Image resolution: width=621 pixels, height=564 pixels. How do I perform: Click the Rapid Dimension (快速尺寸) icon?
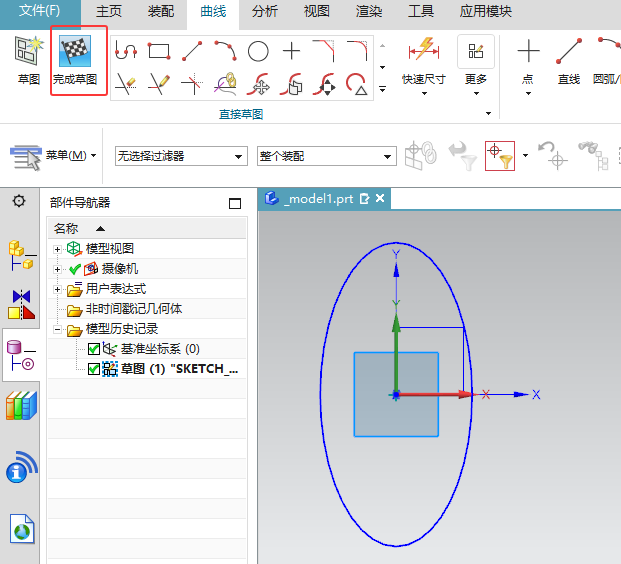click(x=424, y=49)
